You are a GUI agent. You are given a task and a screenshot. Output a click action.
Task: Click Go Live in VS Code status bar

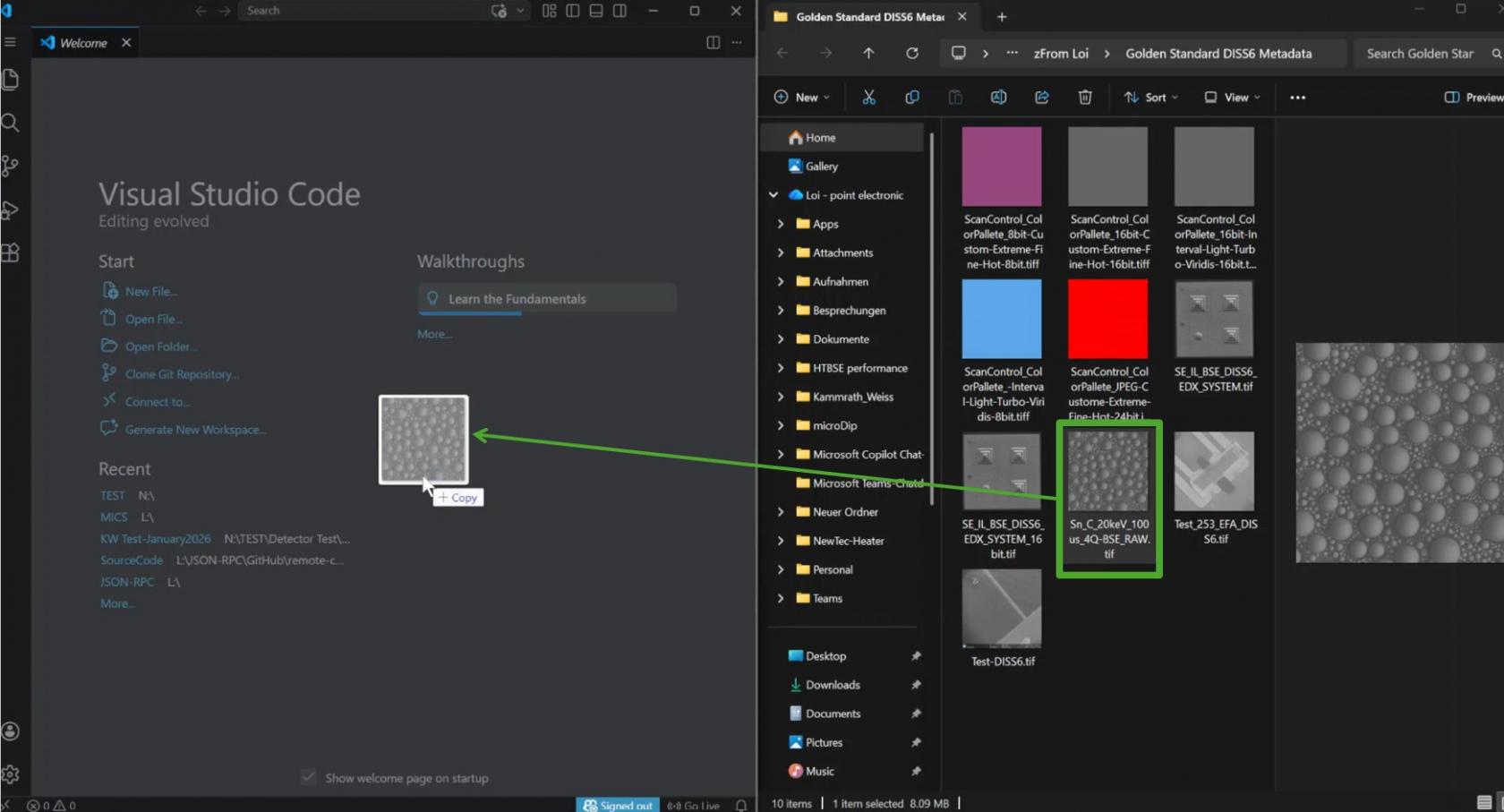pos(694,805)
